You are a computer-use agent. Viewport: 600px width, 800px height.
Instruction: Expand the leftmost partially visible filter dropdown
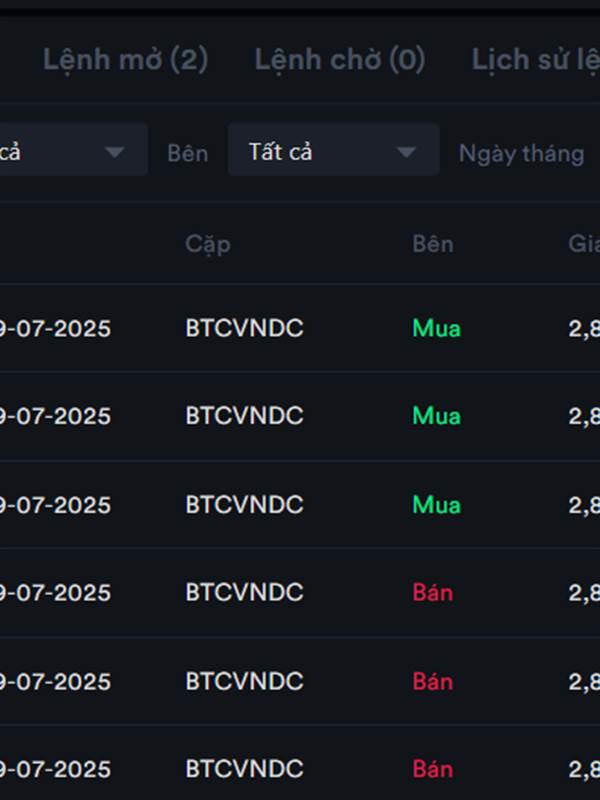[x=70, y=152]
